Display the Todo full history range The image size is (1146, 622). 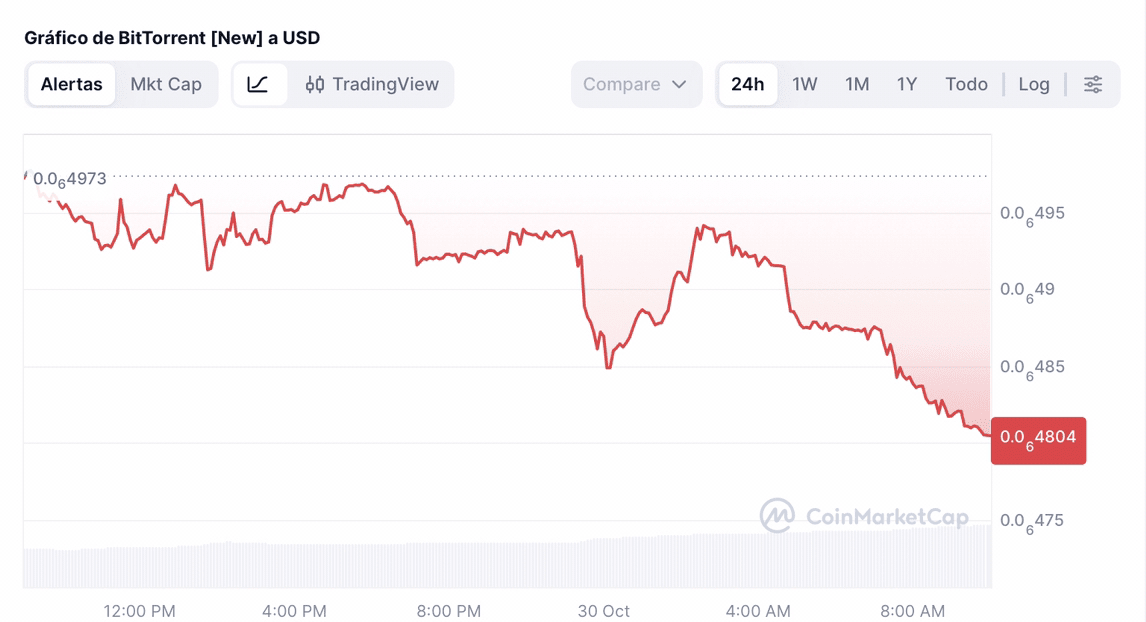pos(966,84)
